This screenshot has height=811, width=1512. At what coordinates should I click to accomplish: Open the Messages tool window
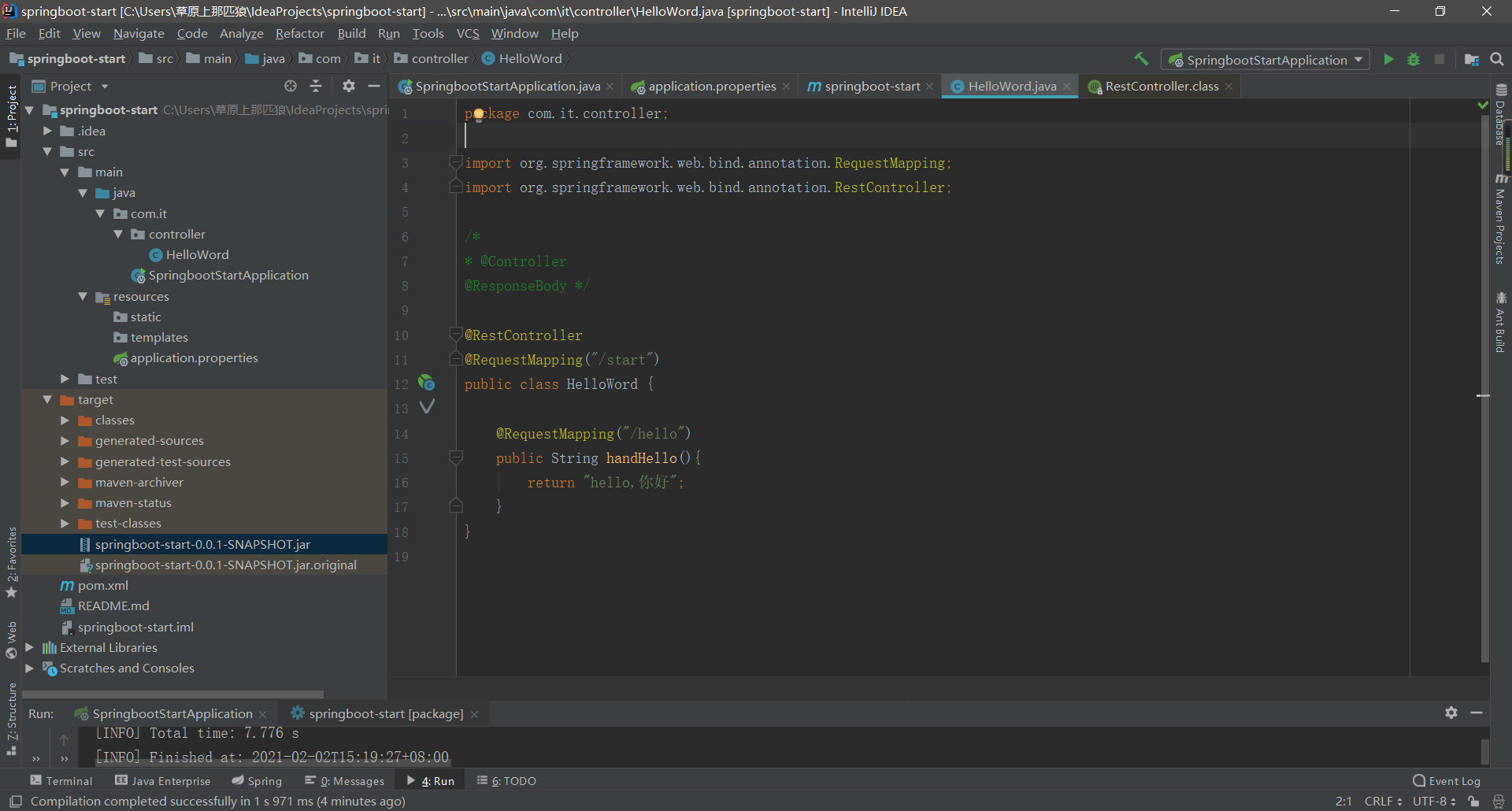tap(345, 781)
